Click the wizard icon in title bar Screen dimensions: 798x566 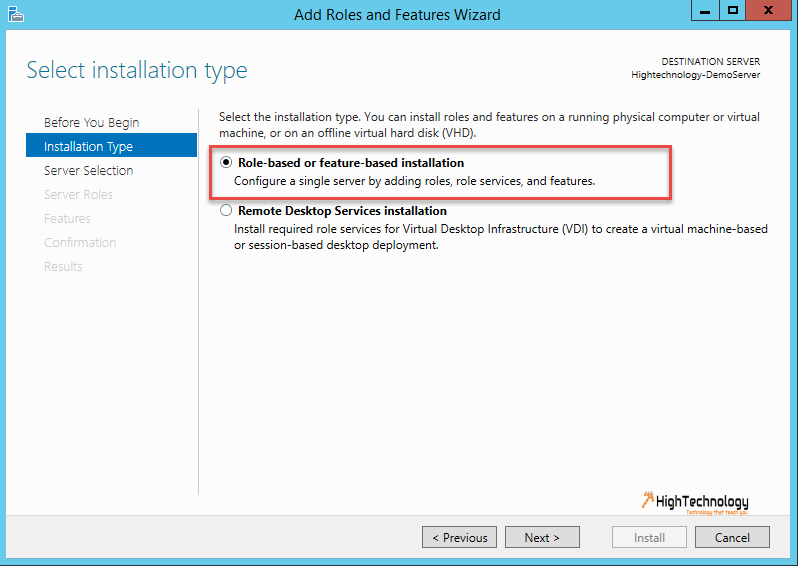pyautogui.click(x=16, y=14)
